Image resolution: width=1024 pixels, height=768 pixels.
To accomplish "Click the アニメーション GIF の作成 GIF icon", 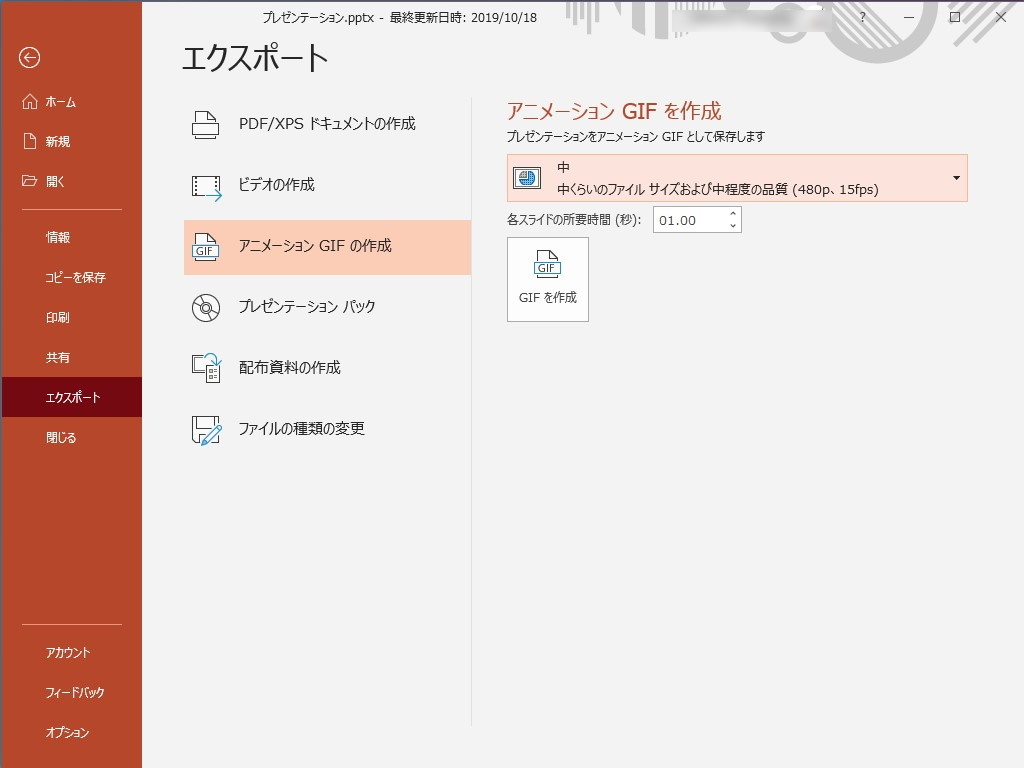I will 205,246.
